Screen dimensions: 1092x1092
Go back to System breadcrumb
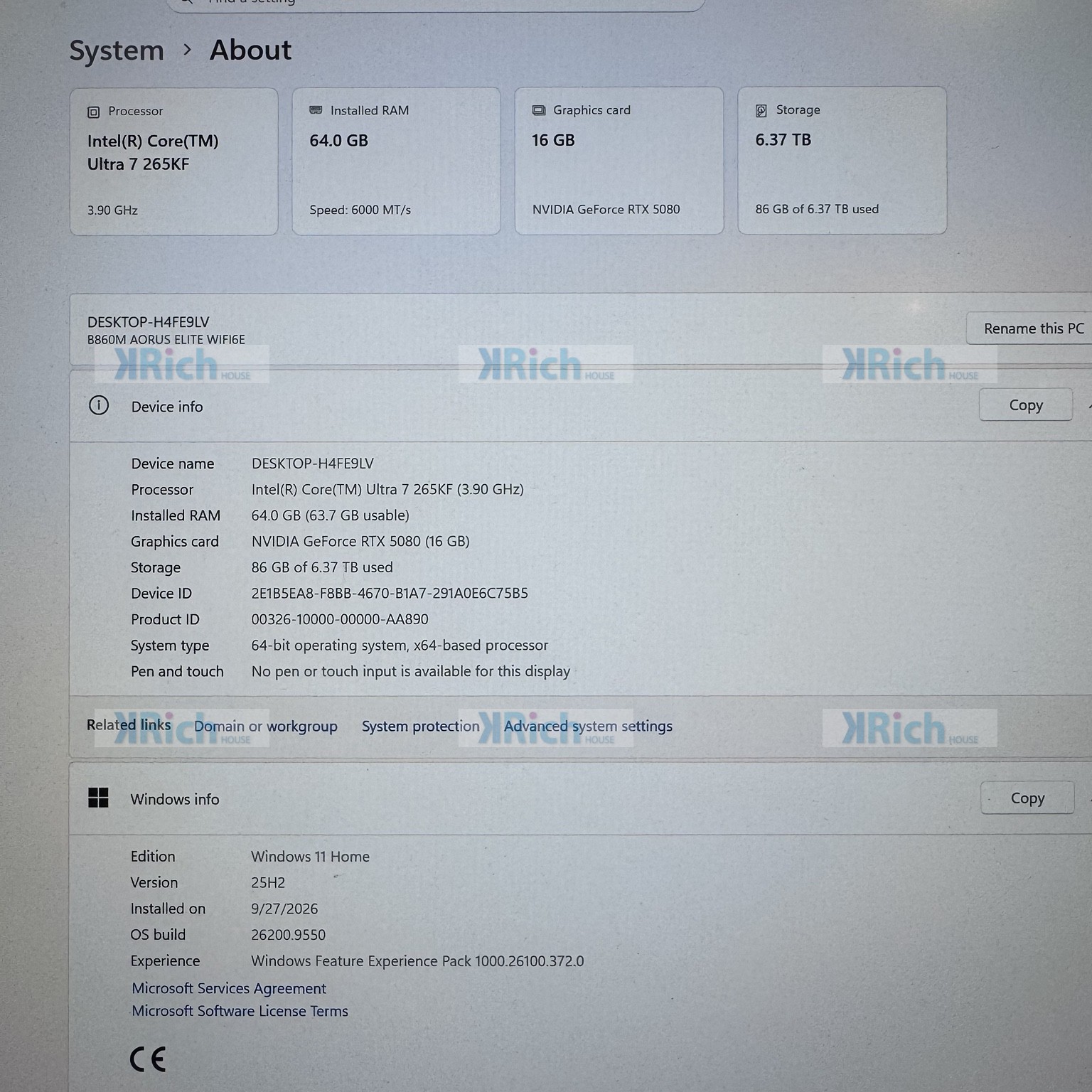click(x=117, y=51)
